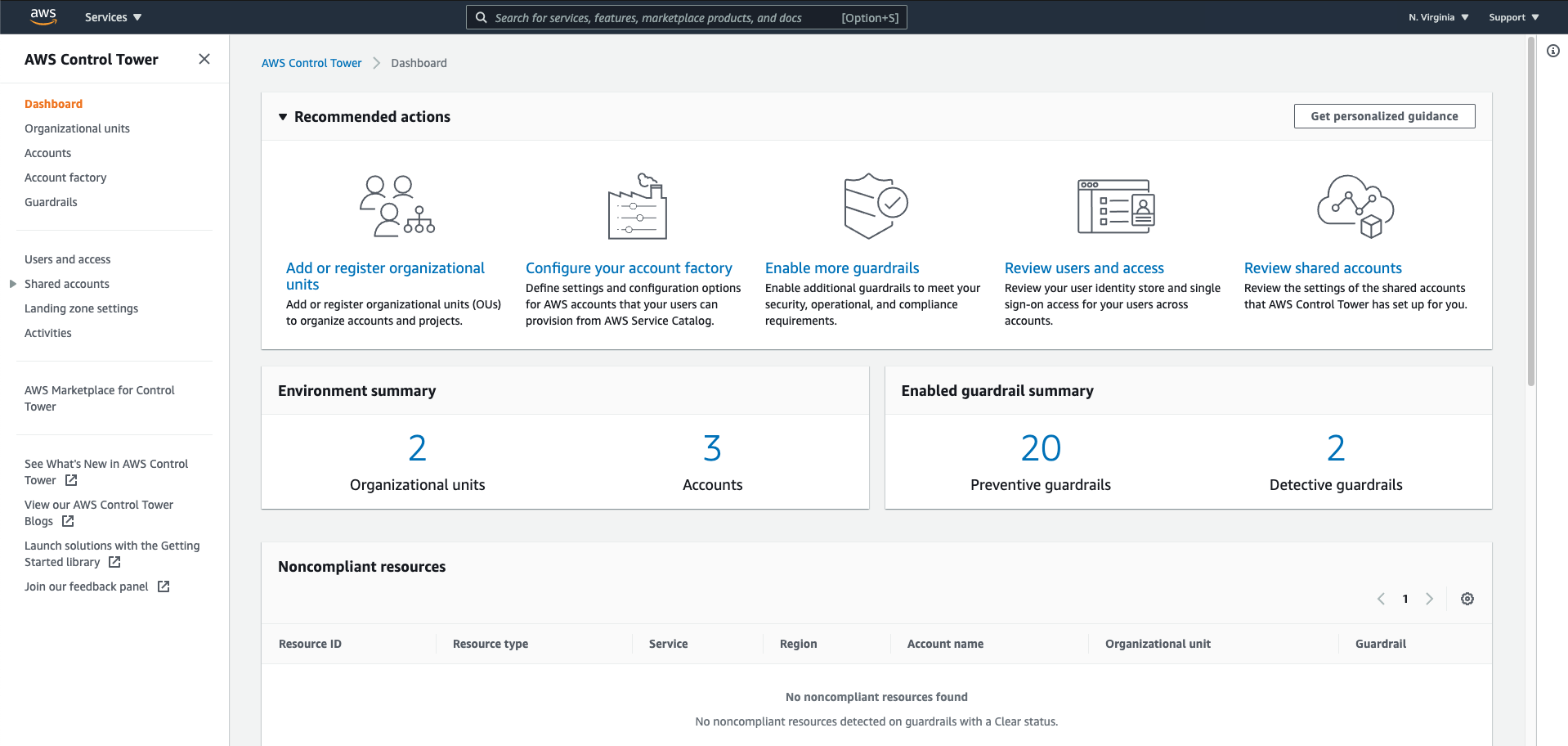Collapse the Recommended actions section
1568x746 pixels.
tap(283, 117)
